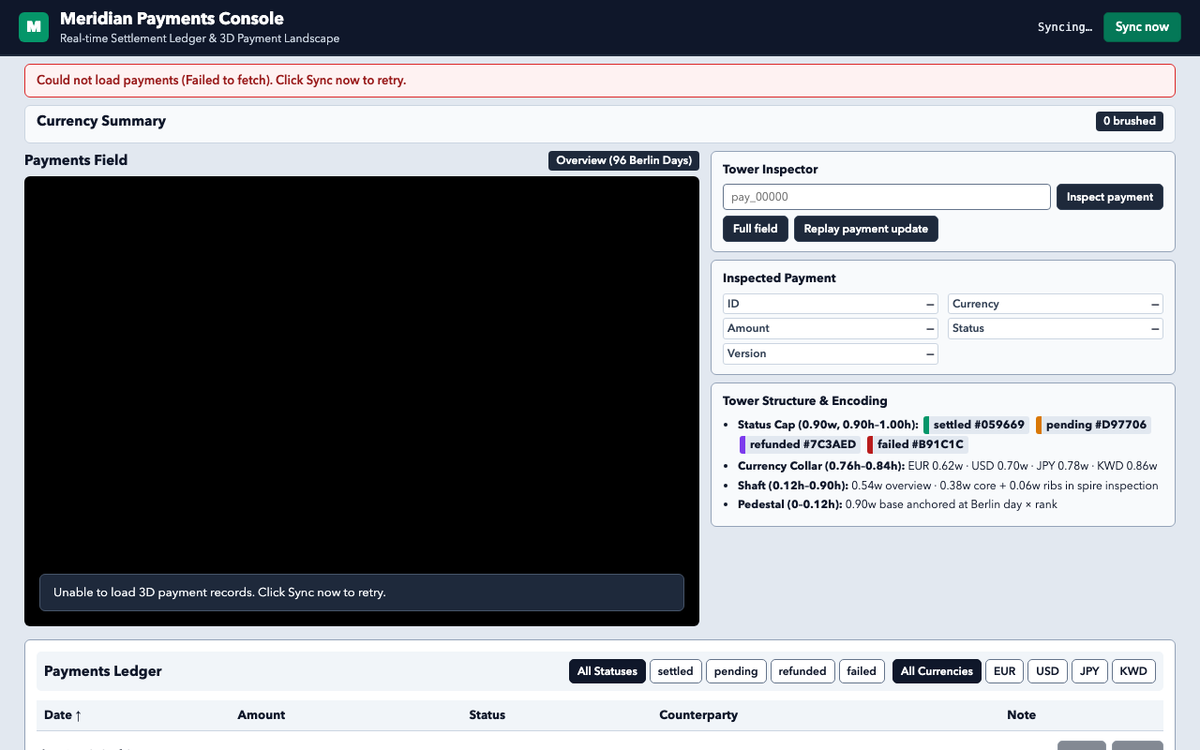Screen dimensions: 1200x750
Task: Click the Payments Field heading
Action: pyautogui.click(x=76, y=160)
